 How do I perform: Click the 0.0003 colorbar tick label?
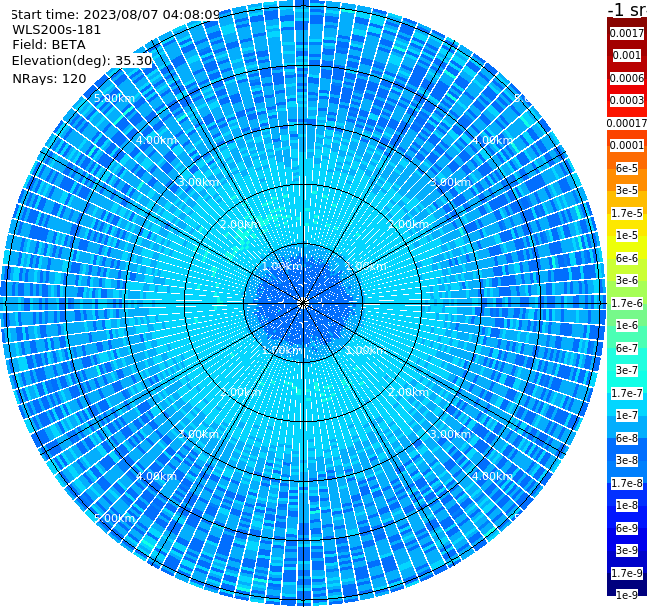click(x=627, y=100)
